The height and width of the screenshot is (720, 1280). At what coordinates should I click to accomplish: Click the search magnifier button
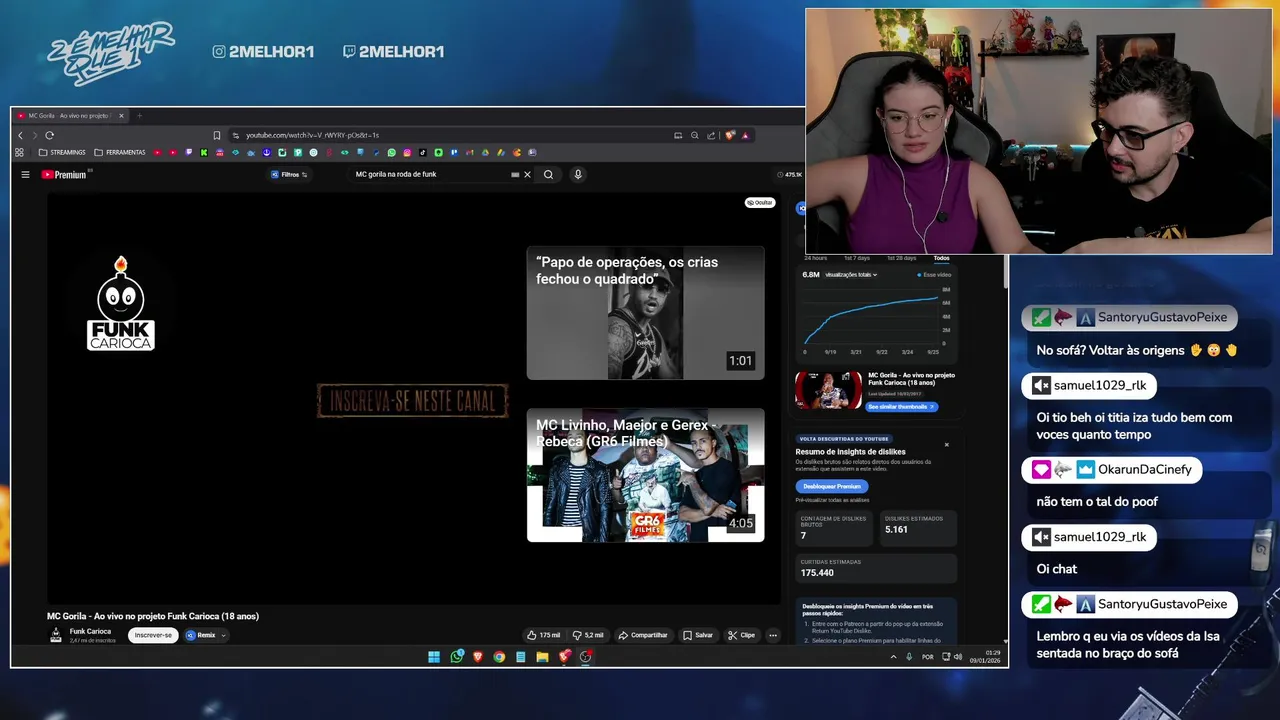[548, 174]
